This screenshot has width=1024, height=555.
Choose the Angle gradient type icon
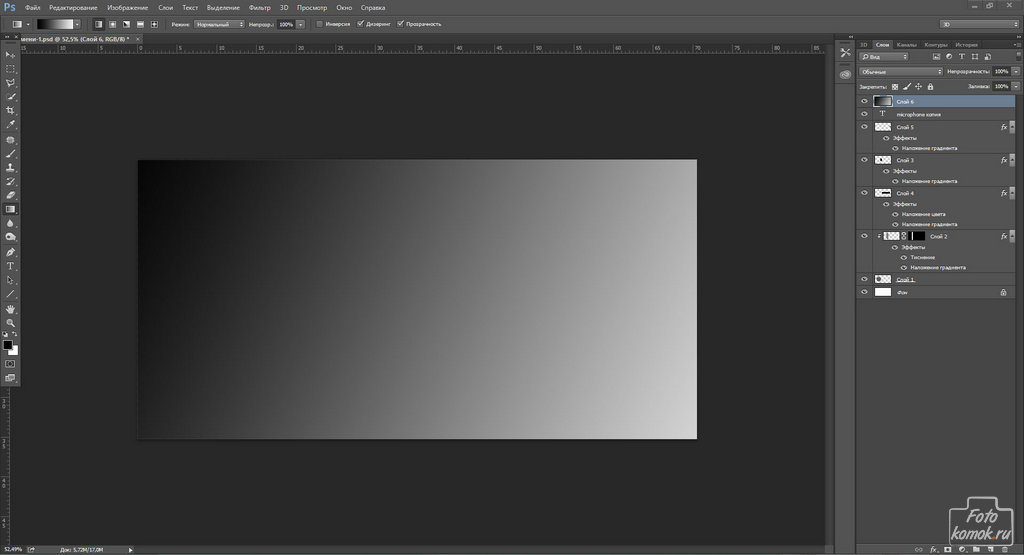click(x=127, y=24)
